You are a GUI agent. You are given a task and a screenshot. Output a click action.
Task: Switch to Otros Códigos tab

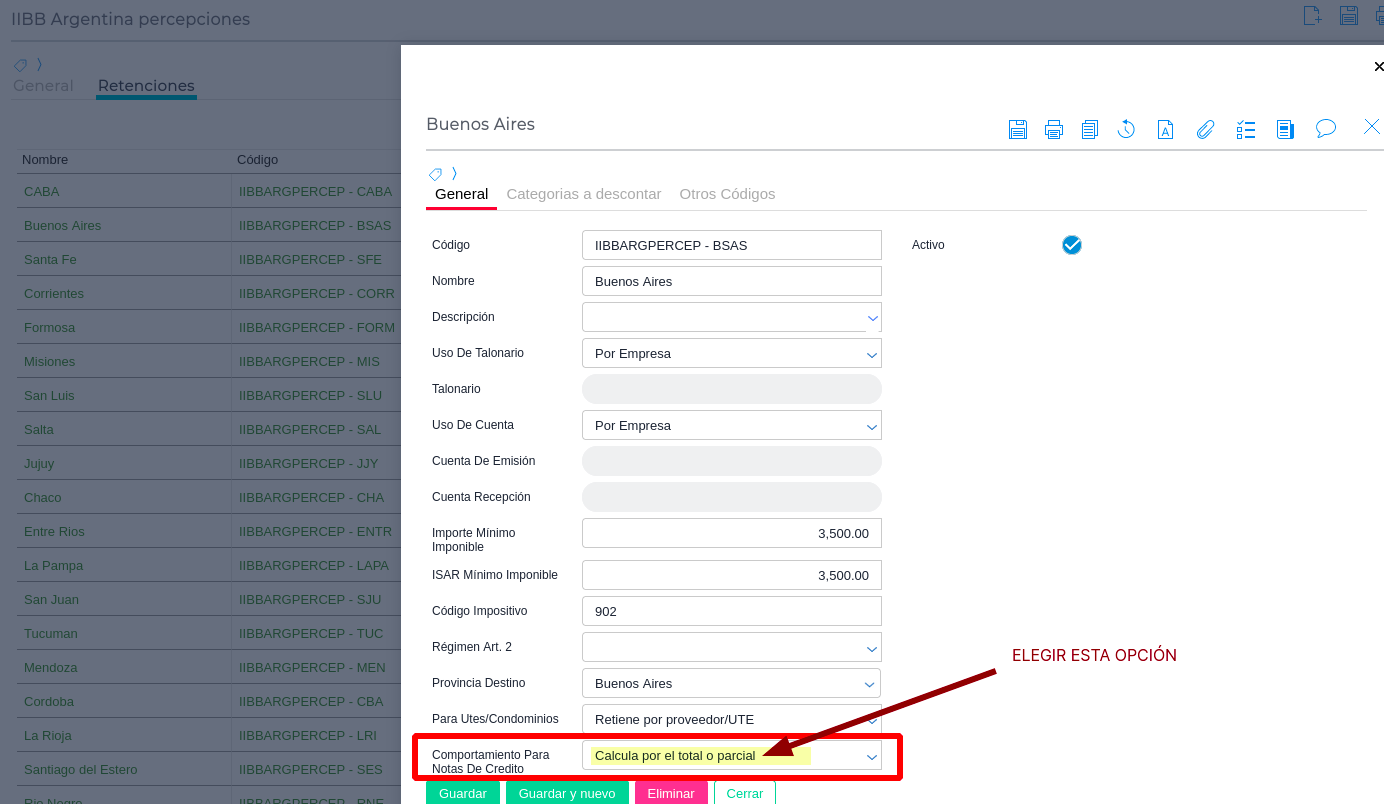pyautogui.click(x=727, y=194)
